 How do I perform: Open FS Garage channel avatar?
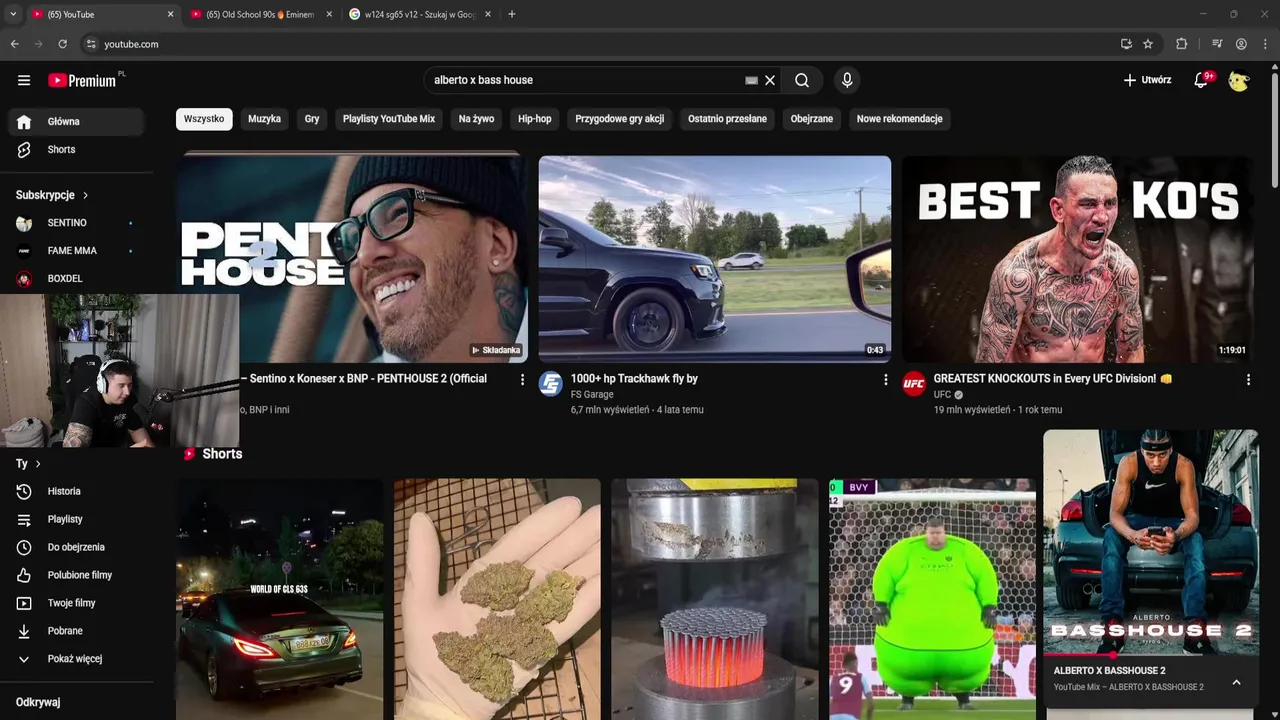(551, 384)
